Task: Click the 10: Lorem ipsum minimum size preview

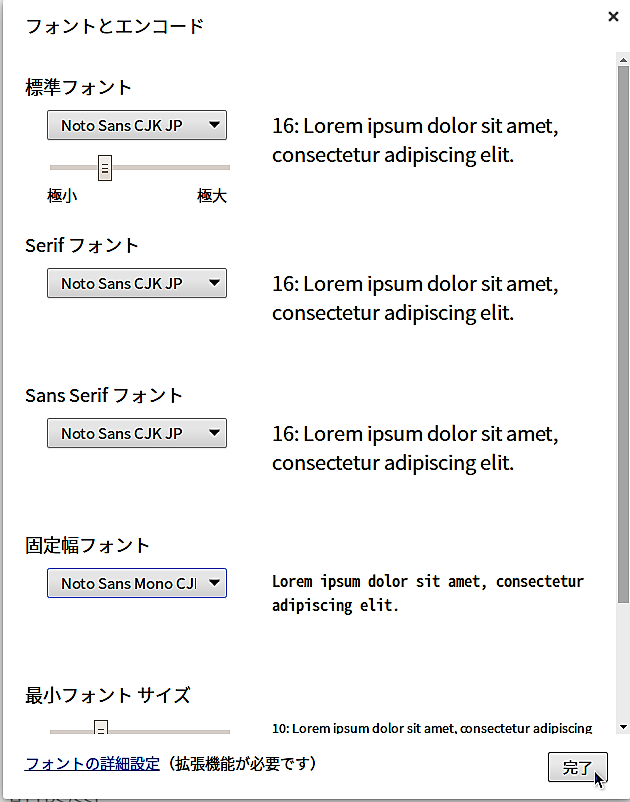Action: pos(432,728)
